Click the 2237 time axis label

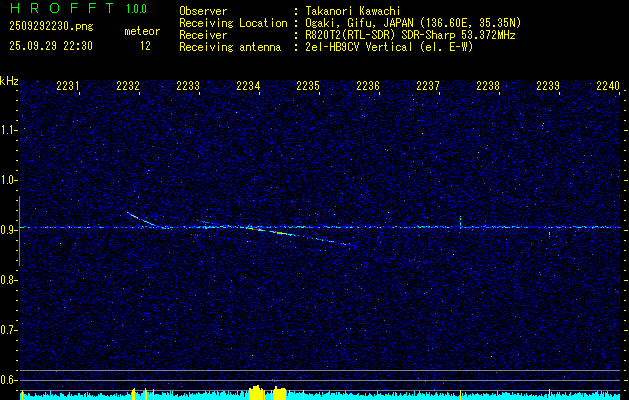point(428,87)
